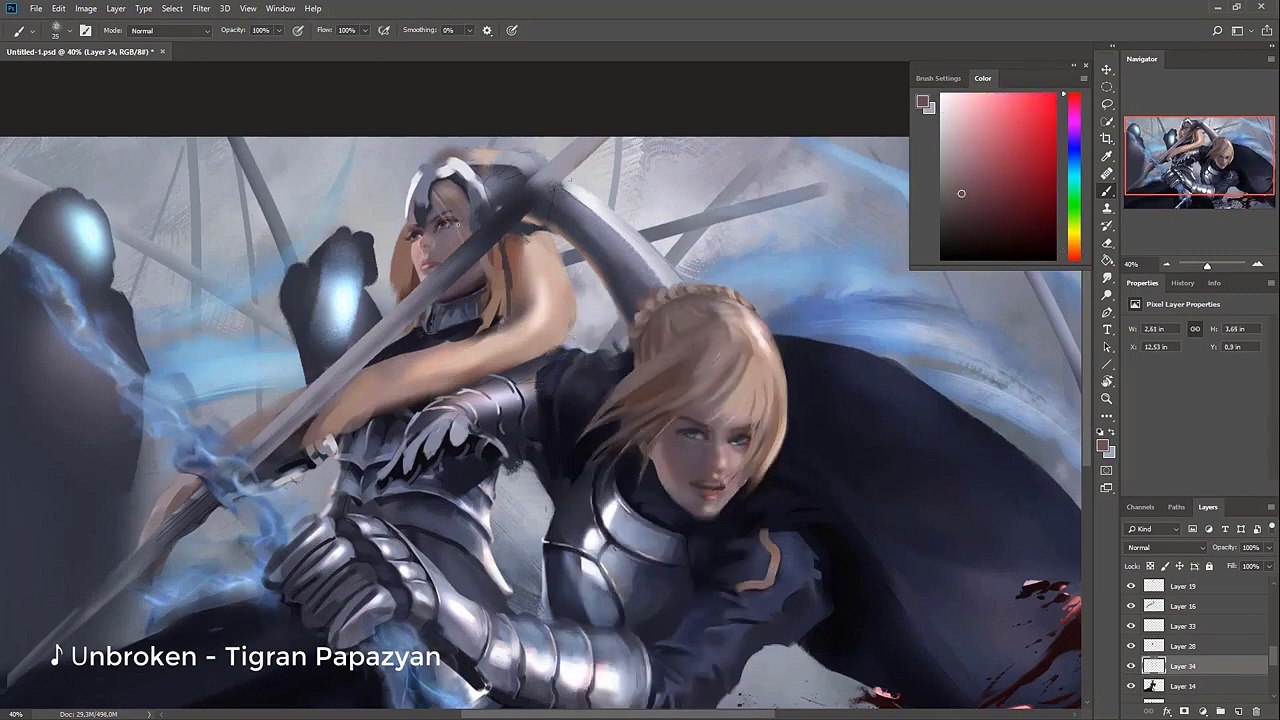The width and height of the screenshot is (1280, 720).
Task: Select the Rotate View hand tool
Action: coord(1107,381)
